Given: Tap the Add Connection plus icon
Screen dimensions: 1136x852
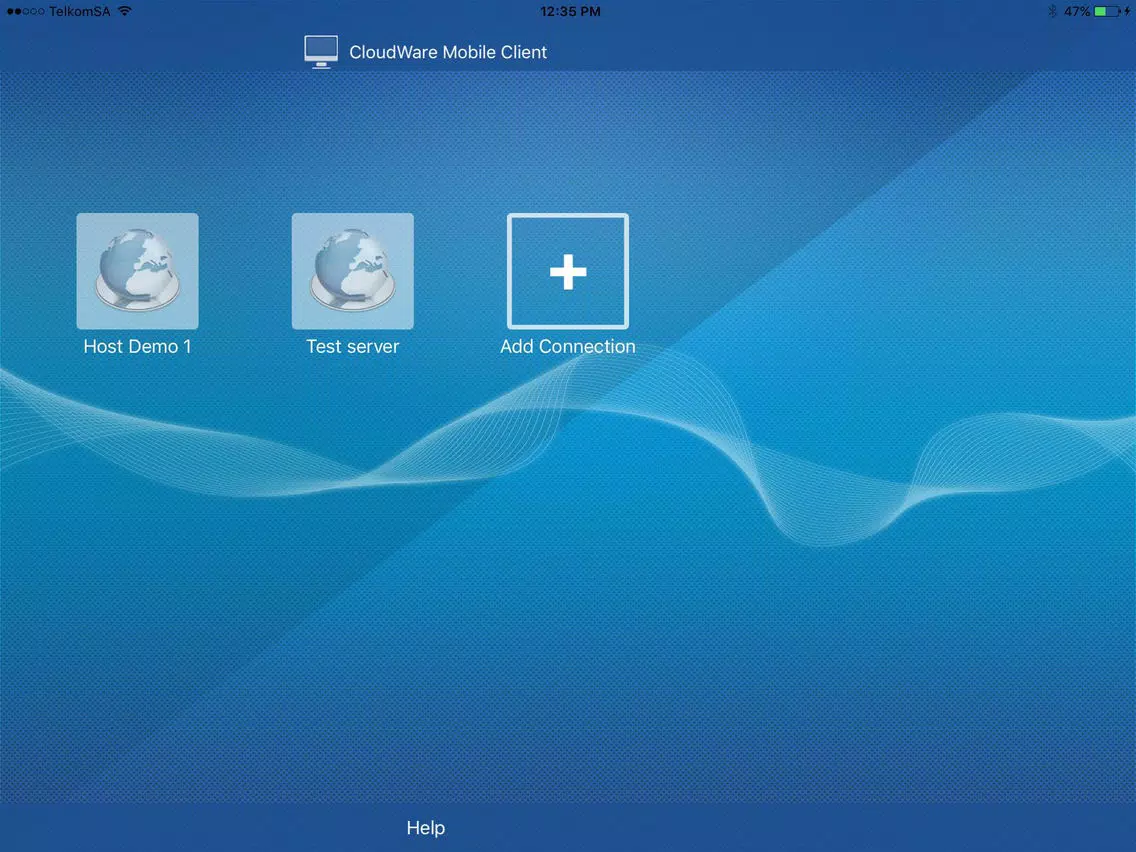Looking at the screenshot, I should (x=568, y=271).
